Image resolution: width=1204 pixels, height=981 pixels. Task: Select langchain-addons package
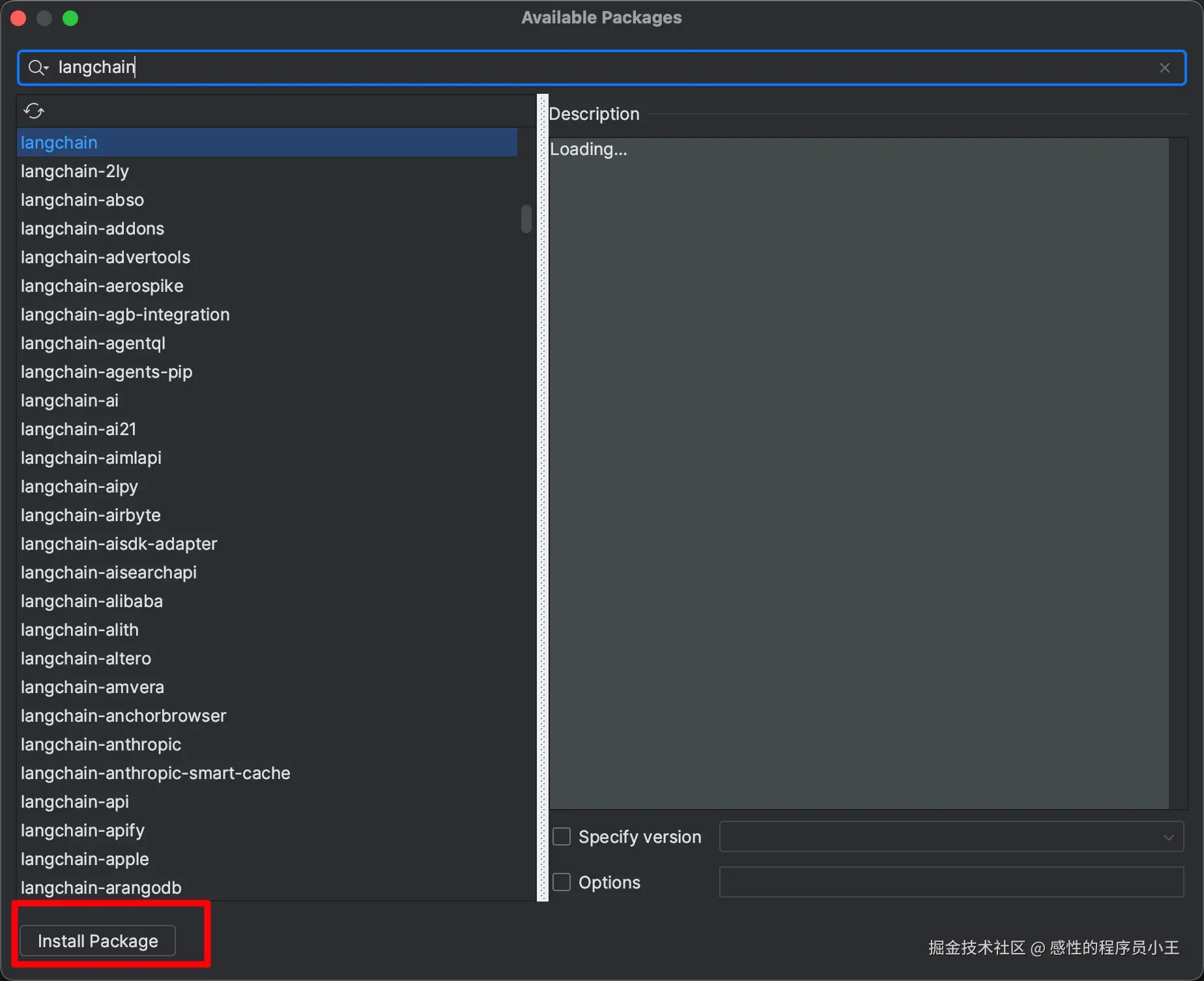click(267, 228)
